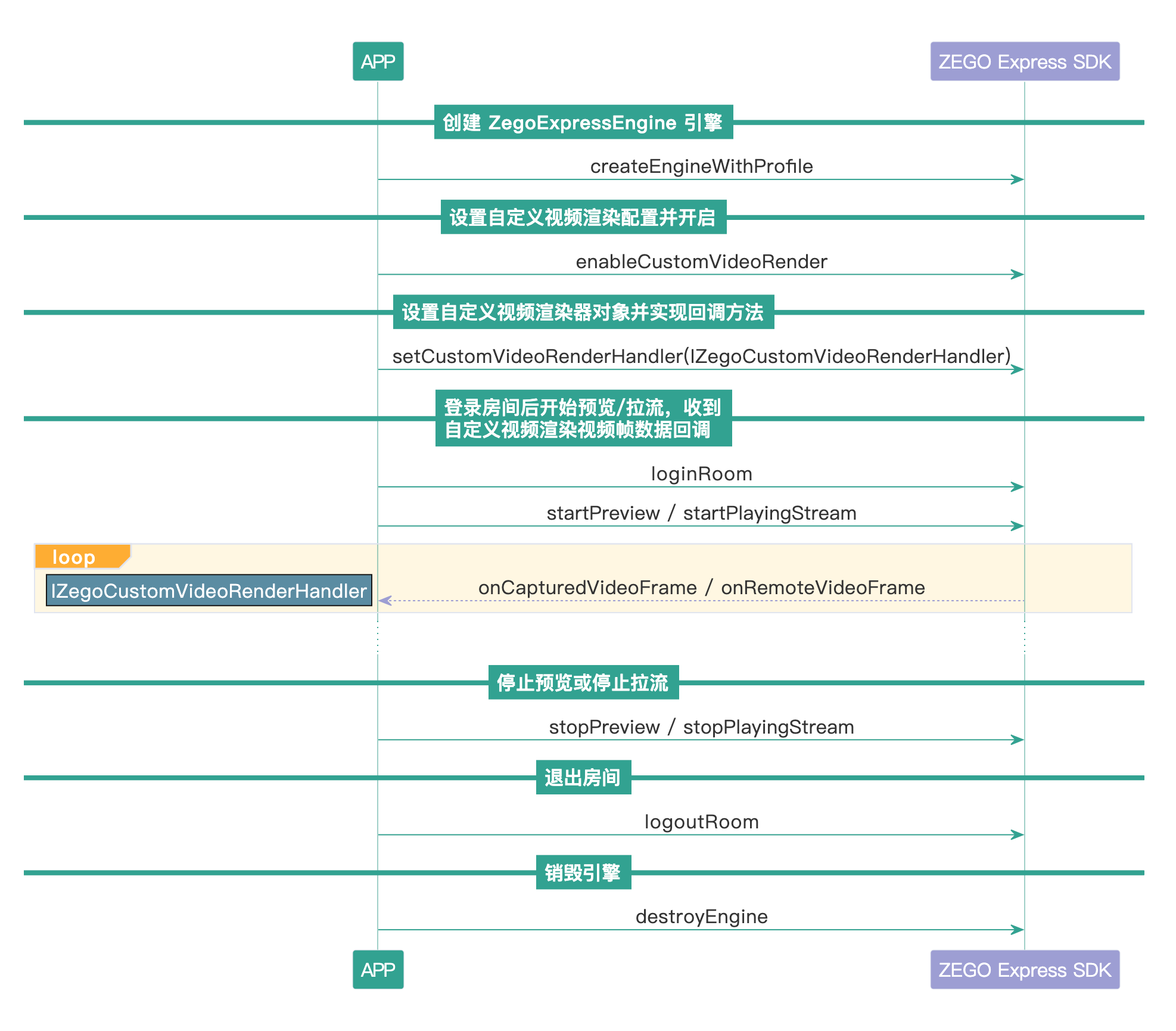The height and width of the screenshot is (1031, 1176).
Task: Click the loginRoom message label
Action: coord(701,474)
